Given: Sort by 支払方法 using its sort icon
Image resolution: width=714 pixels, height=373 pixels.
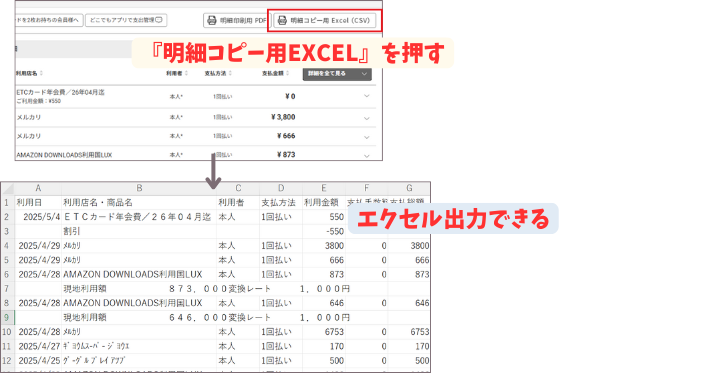Looking at the screenshot, I should click(x=230, y=73).
